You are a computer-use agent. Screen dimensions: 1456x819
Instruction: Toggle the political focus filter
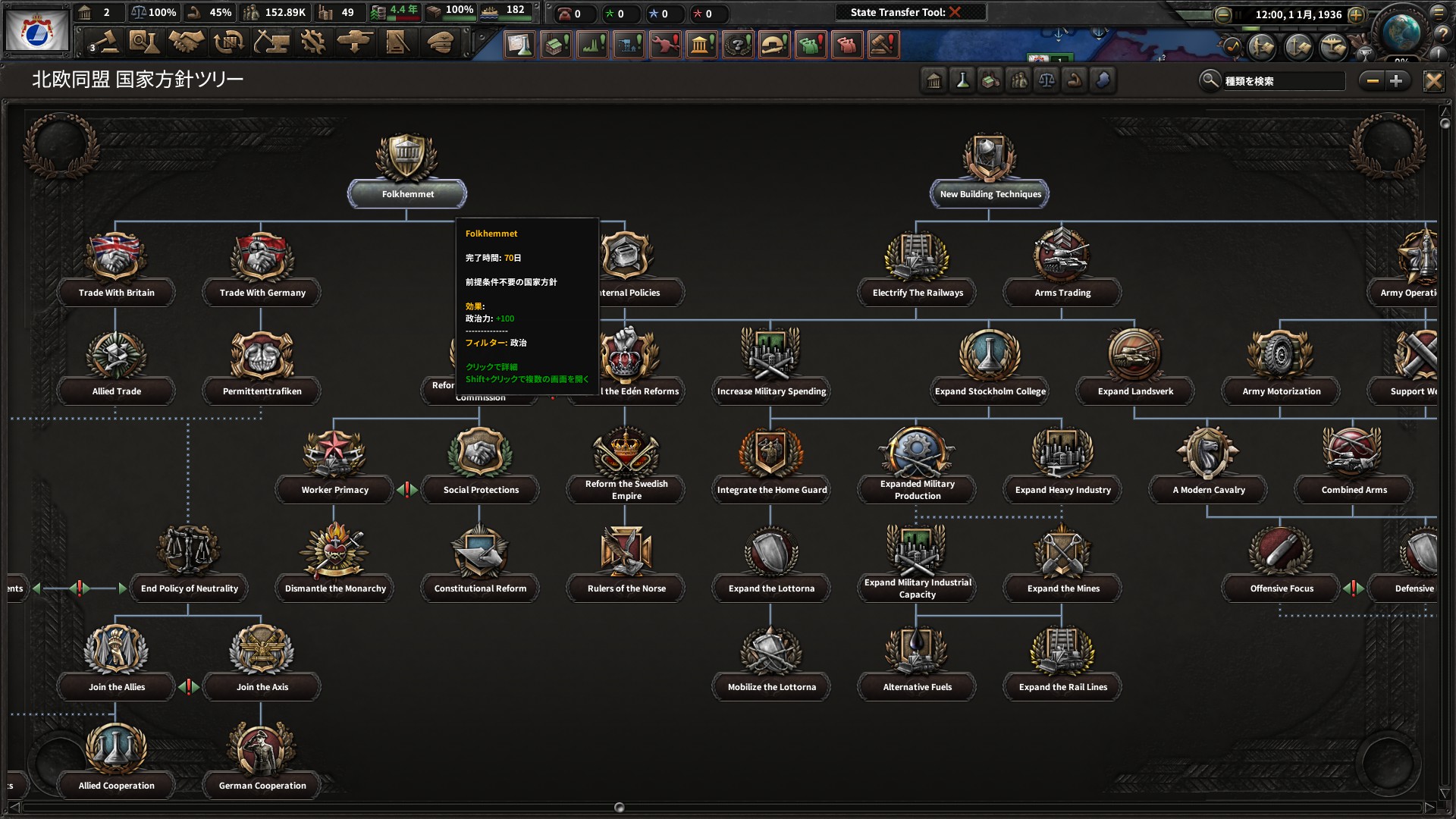(x=934, y=80)
